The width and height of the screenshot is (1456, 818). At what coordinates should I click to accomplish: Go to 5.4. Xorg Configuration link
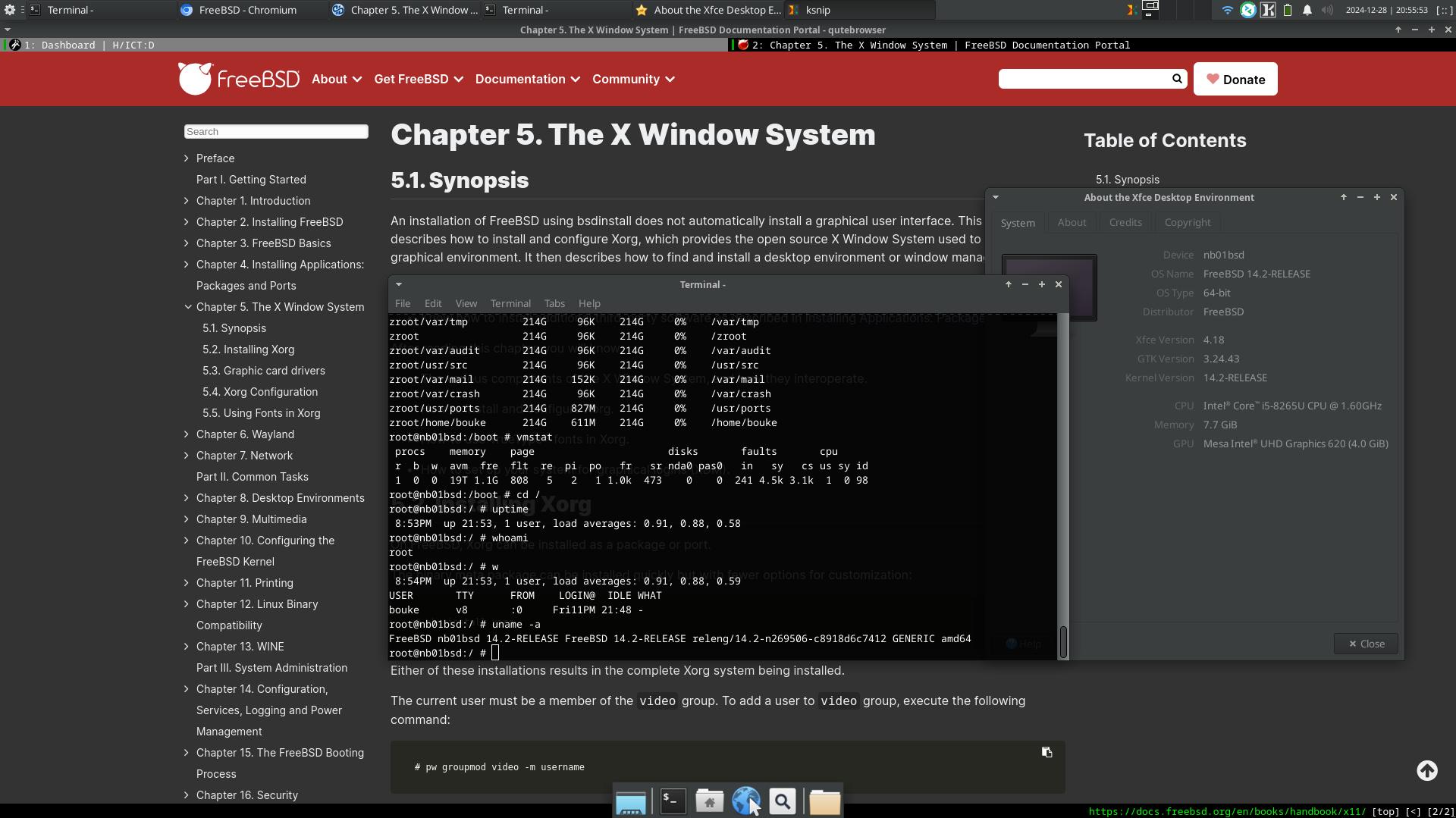coord(260,392)
